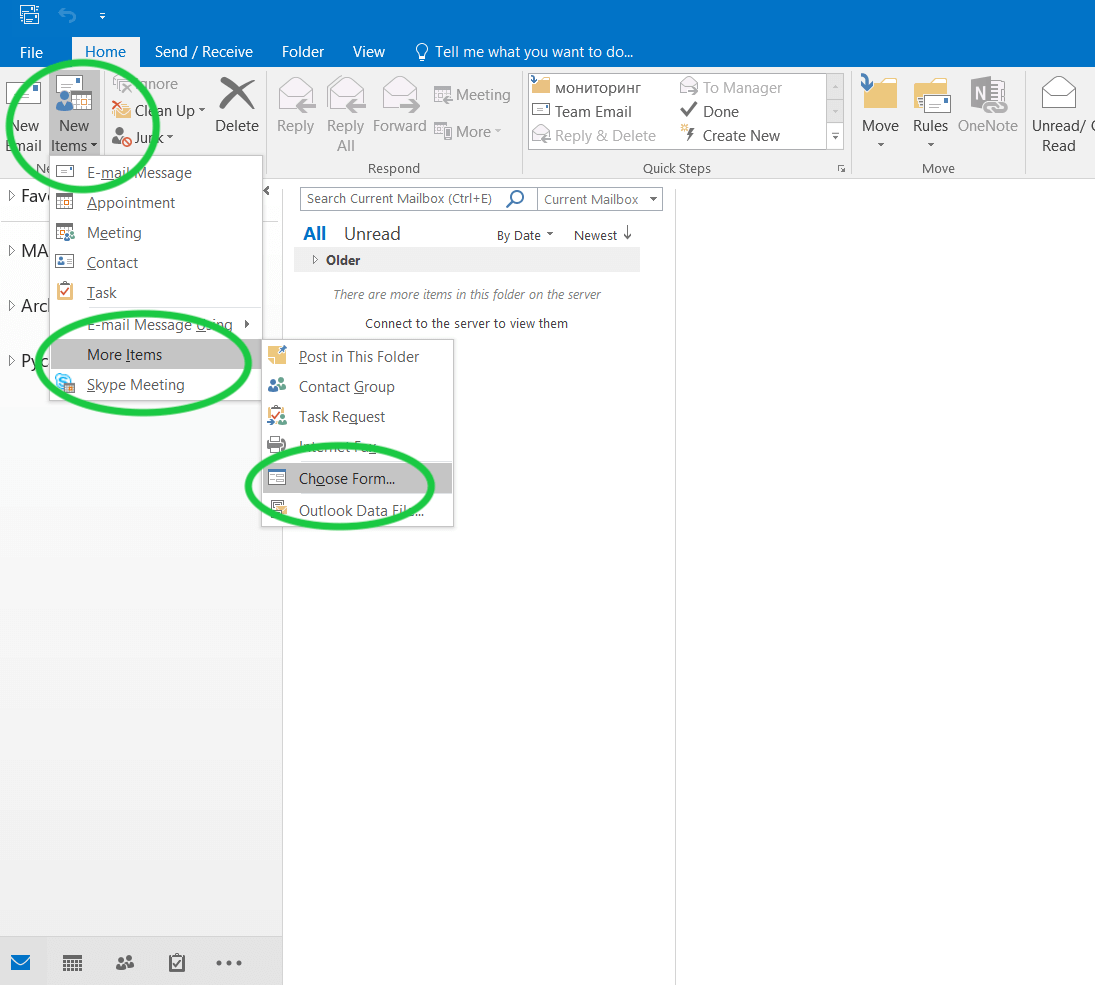
Task: Open the By Date arrangement dropdown
Action: tap(524, 235)
